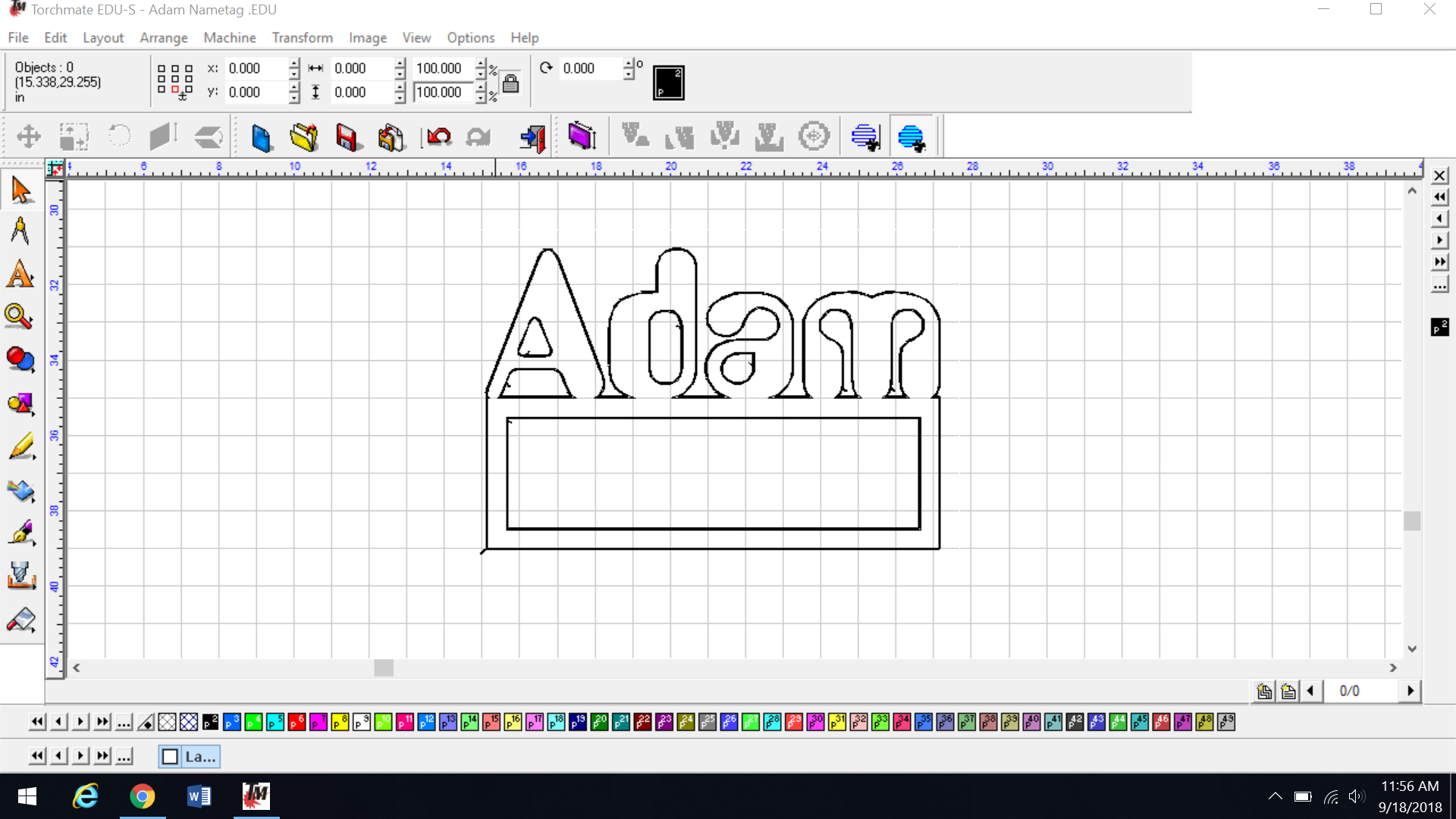Decrease the rotation angle stepper
Viewport: 1456px width, 819px height.
pyautogui.click(x=629, y=74)
